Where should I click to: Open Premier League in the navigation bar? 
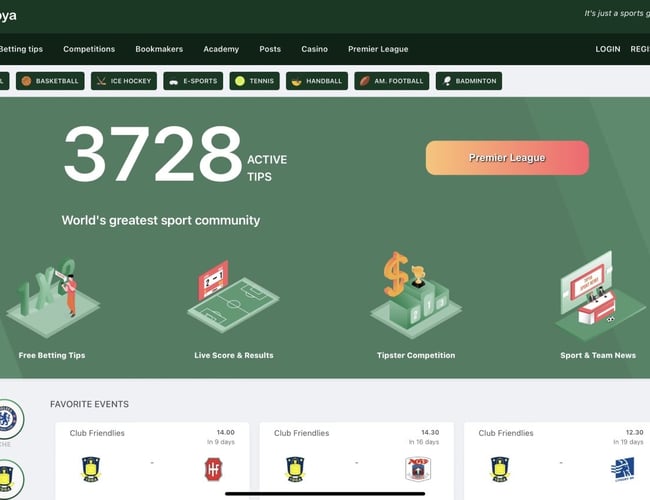(378, 49)
